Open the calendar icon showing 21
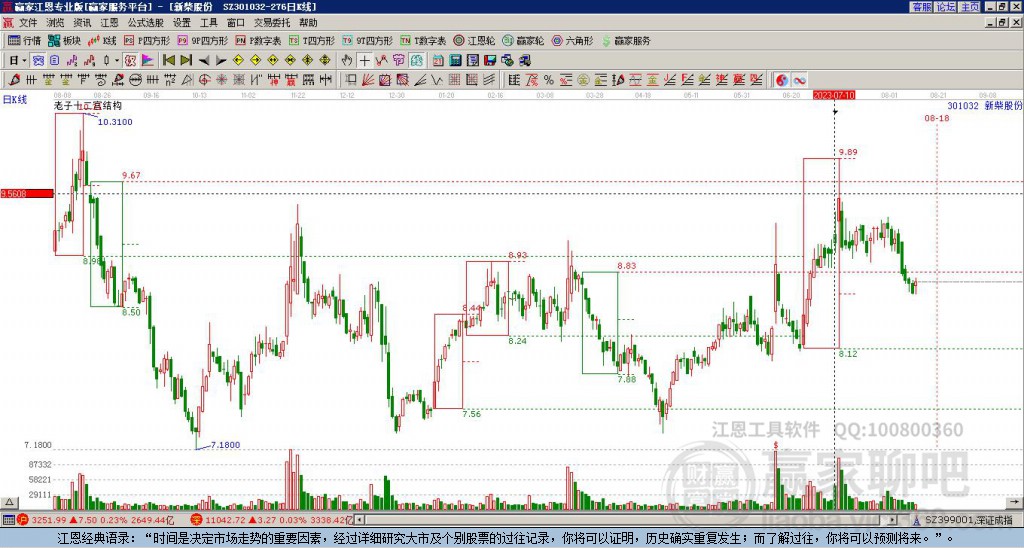 click(438, 61)
